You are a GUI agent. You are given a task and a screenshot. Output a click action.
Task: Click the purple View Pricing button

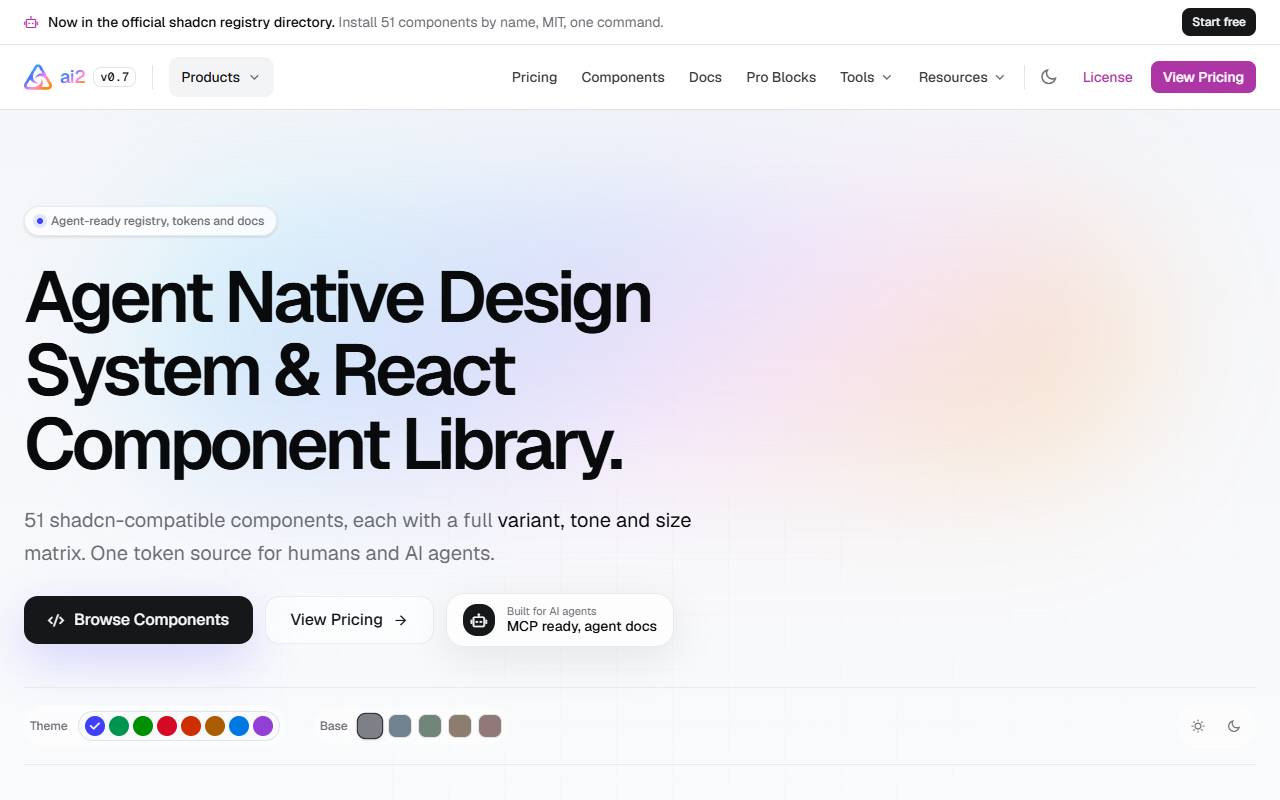(1203, 77)
